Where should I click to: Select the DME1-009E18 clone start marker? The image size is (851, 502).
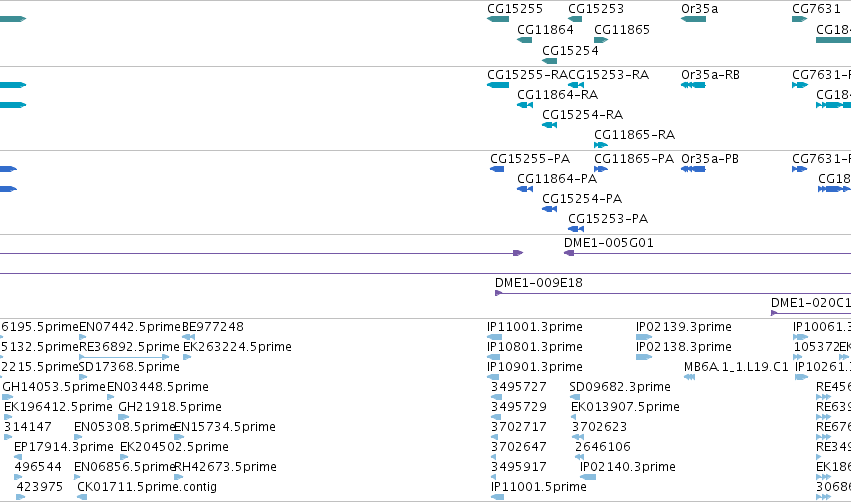[498, 293]
